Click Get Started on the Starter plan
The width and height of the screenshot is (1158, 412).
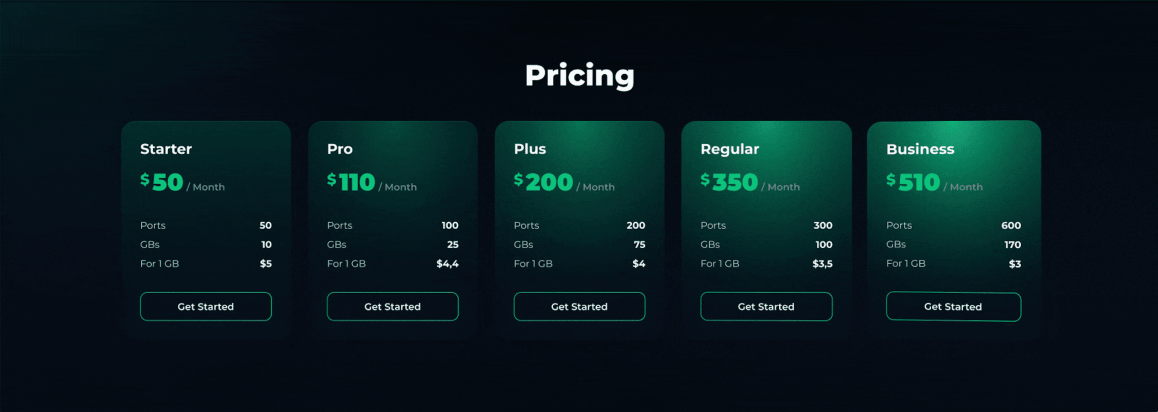206,306
